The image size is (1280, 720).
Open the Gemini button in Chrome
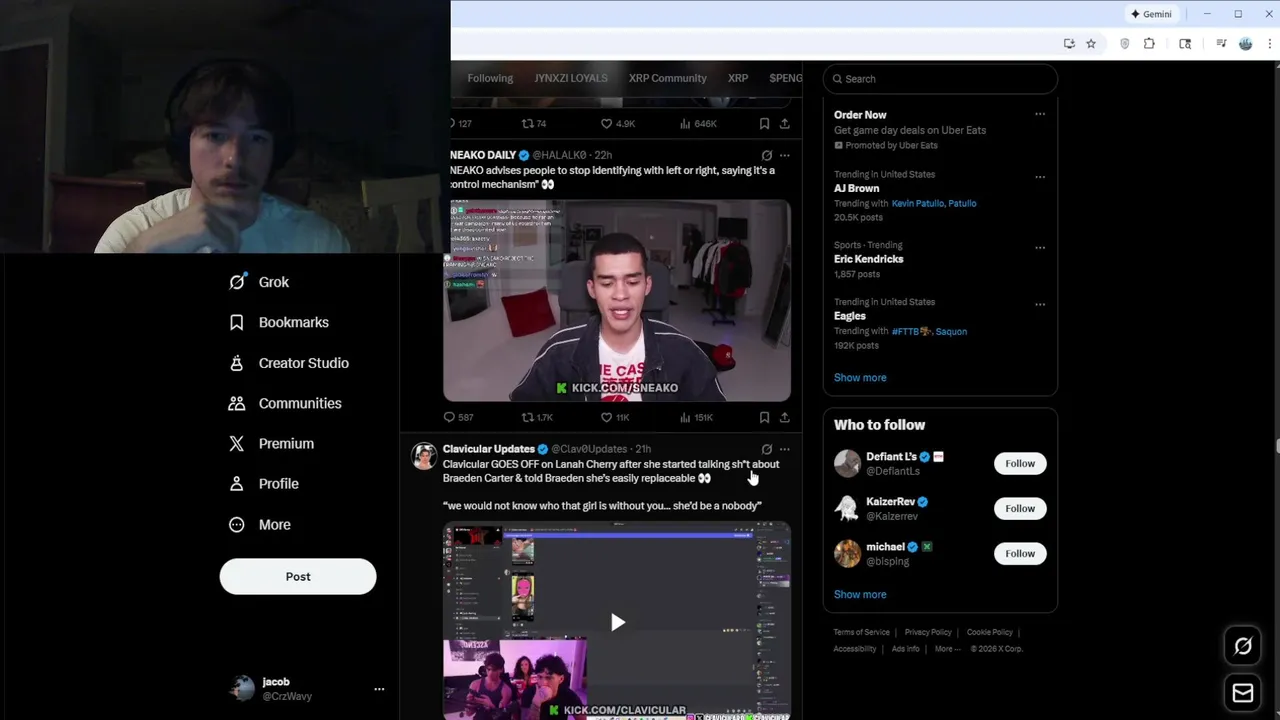(1150, 14)
